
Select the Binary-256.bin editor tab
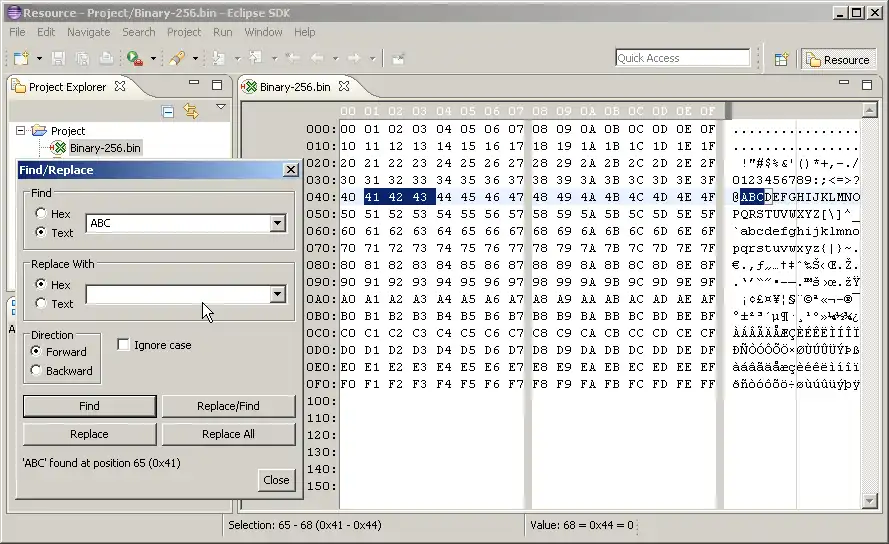click(x=294, y=87)
